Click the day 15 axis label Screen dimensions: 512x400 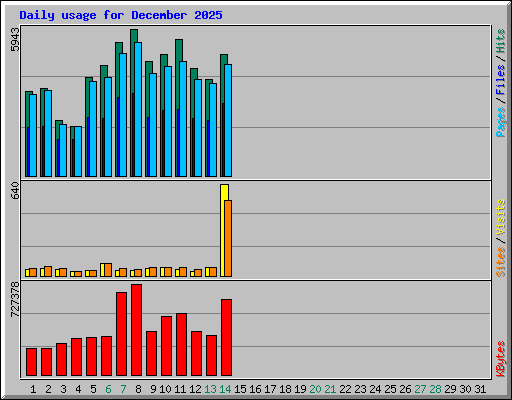pos(240,389)
